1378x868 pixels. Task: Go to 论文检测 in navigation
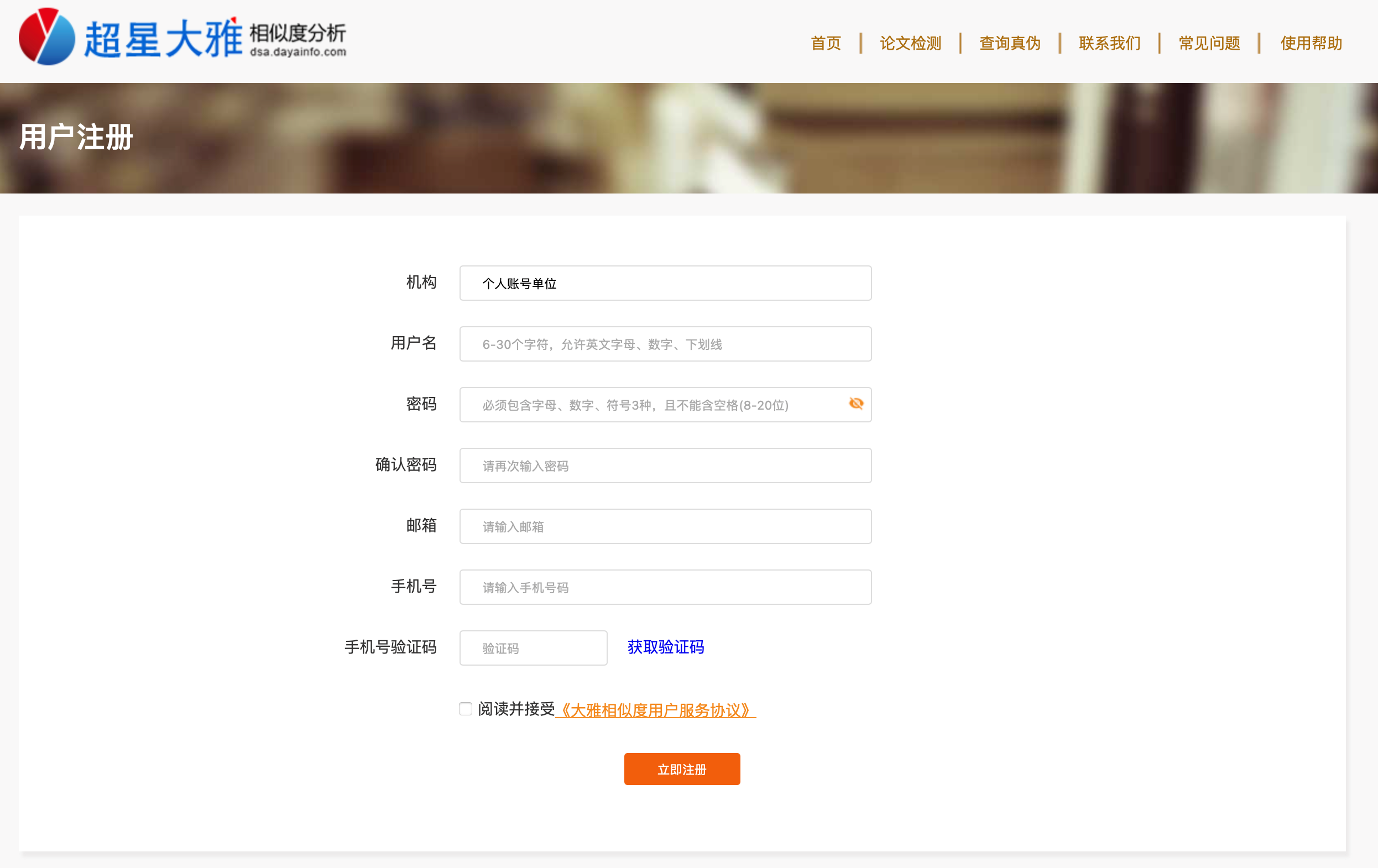click(x=910, y=43)
